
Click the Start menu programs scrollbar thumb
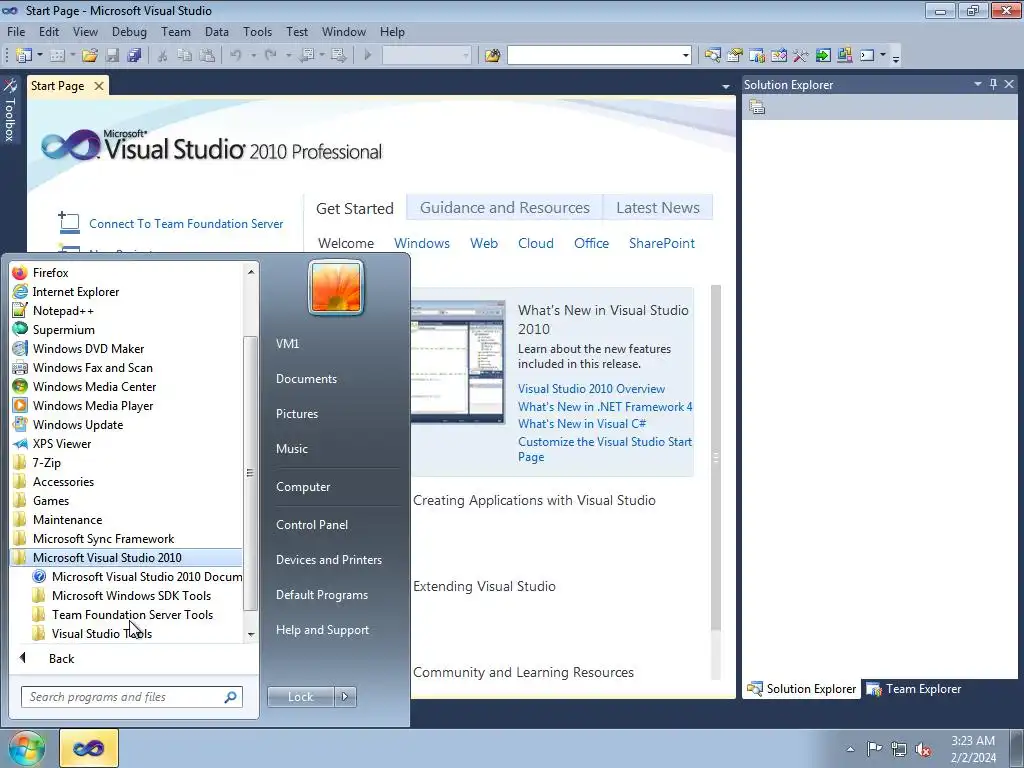[250, 473]
